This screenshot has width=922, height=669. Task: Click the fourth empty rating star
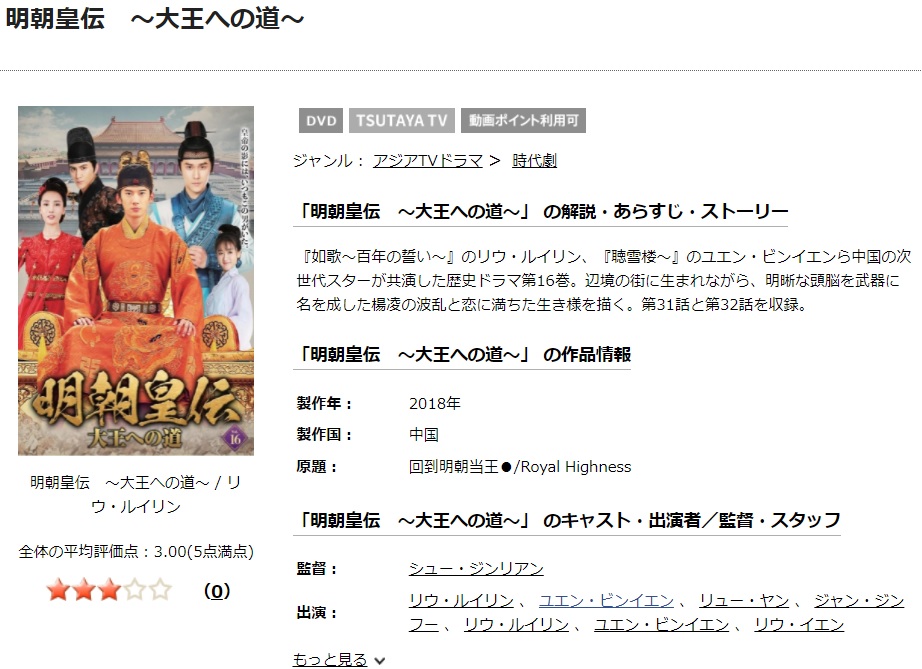coord(135,590)
